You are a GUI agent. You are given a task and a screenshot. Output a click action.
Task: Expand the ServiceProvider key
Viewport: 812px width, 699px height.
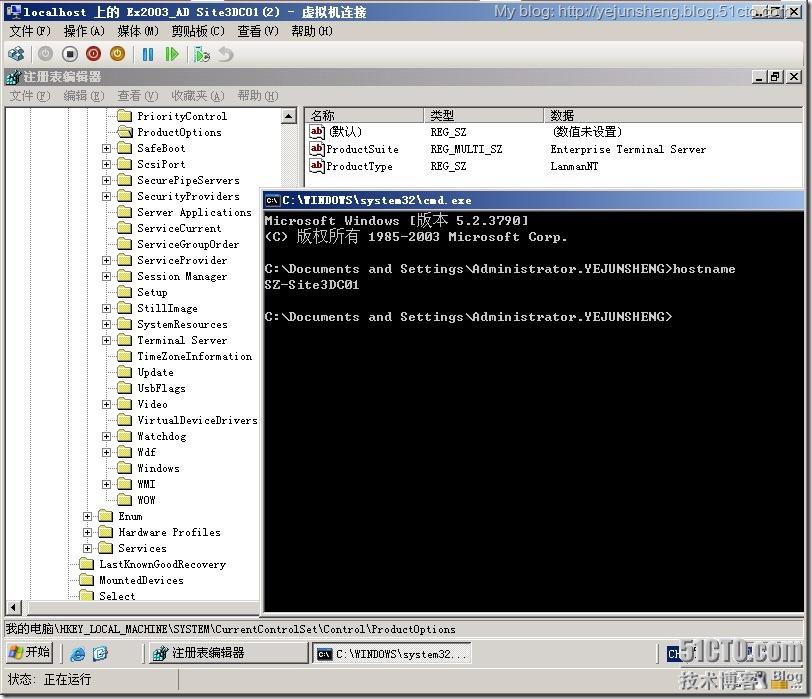[106, 260]
